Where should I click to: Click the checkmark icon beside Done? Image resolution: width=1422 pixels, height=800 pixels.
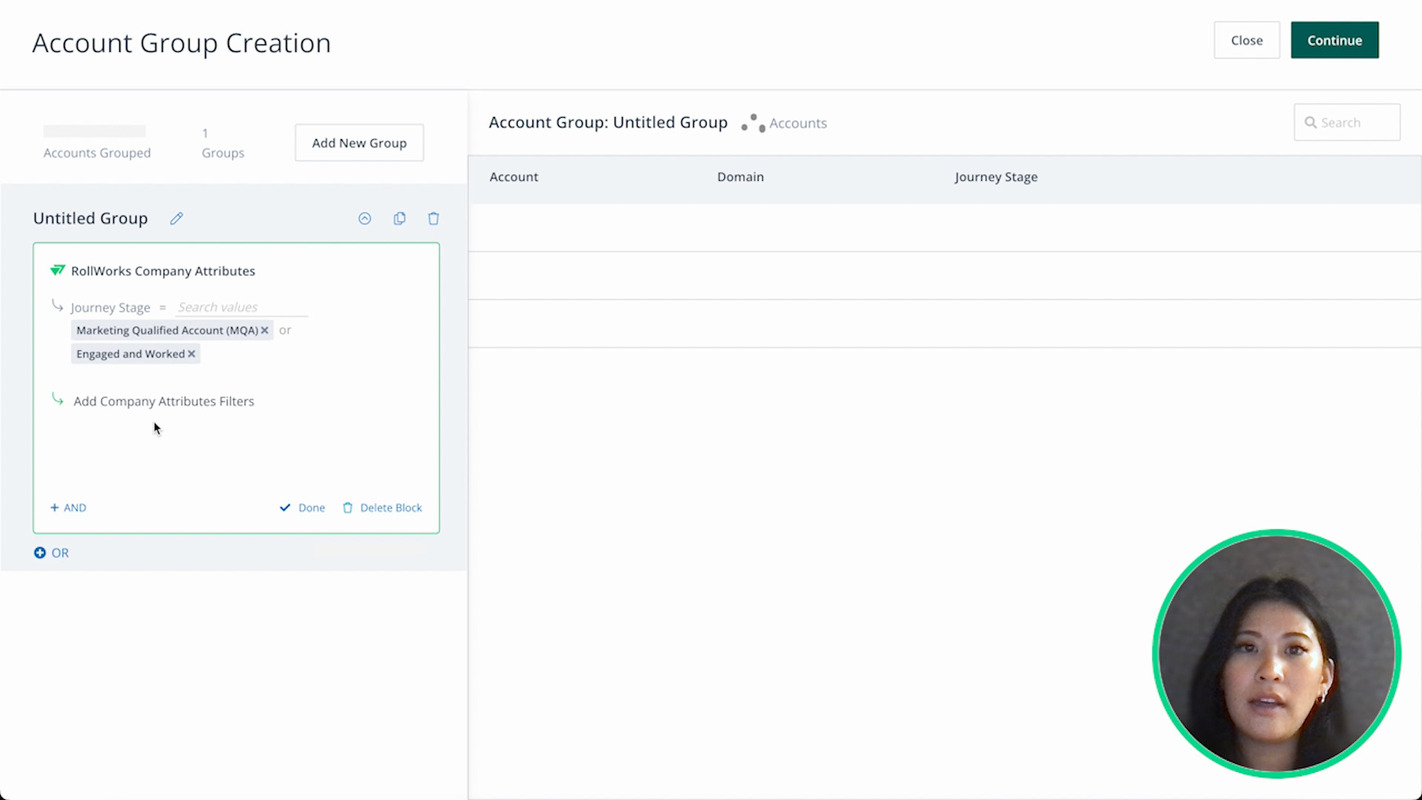pos(285,507)
